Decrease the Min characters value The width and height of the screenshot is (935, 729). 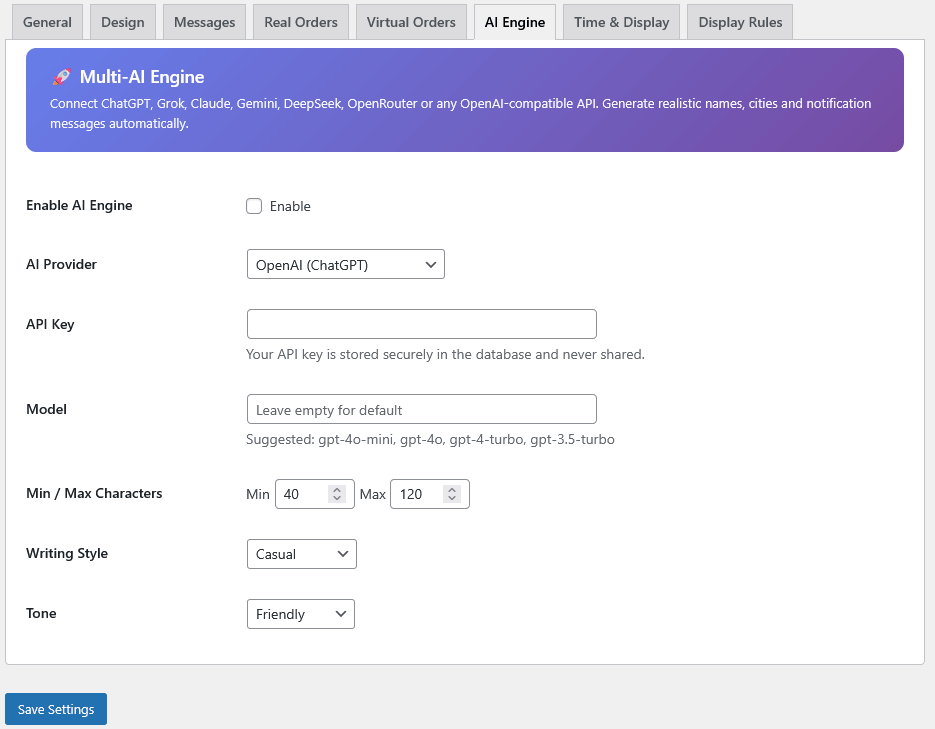[x=337, y=498]
